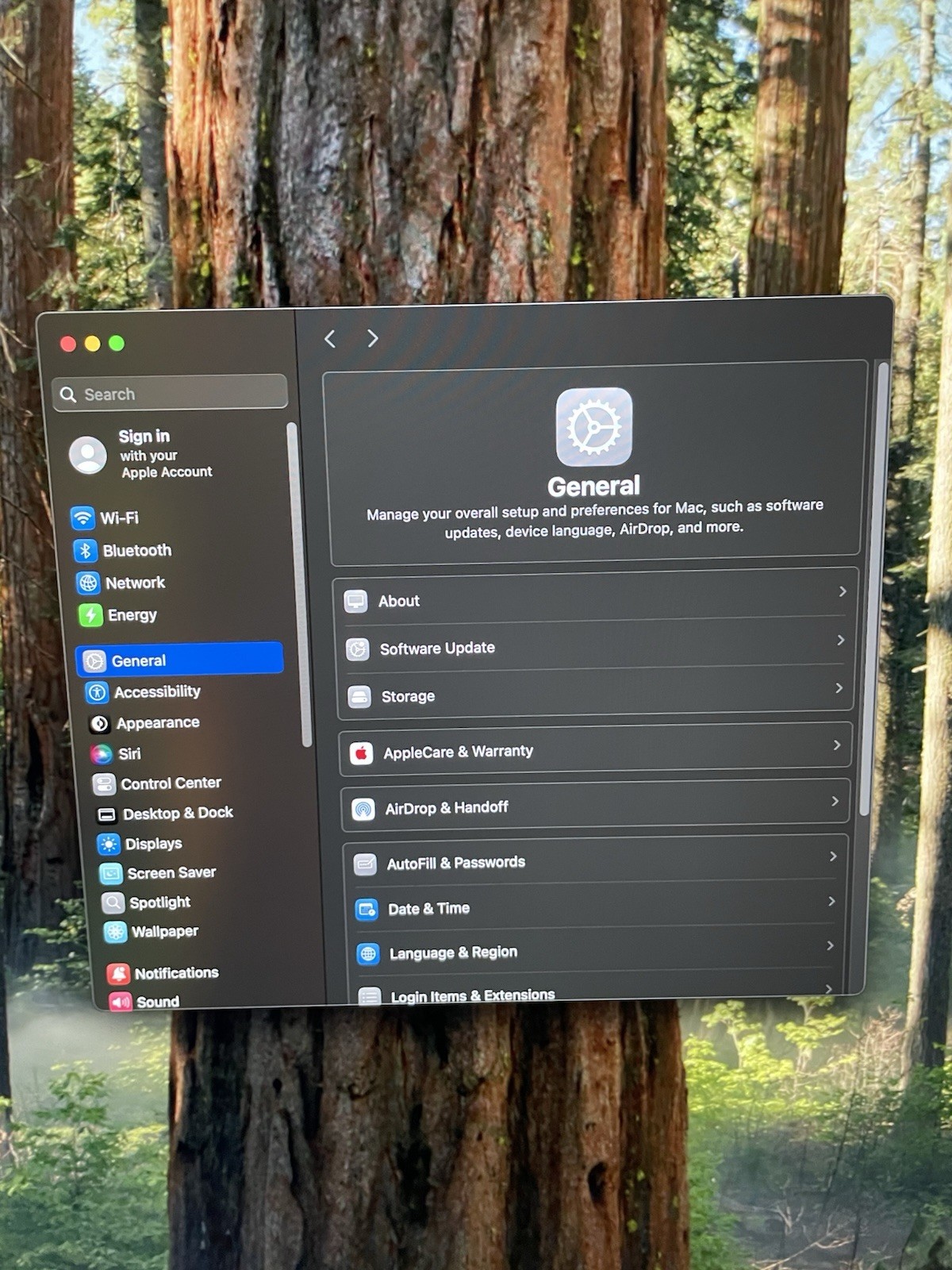Click the Storage drive icon
The width and height of the screenshot is (952, 1270).
[359, 697]
